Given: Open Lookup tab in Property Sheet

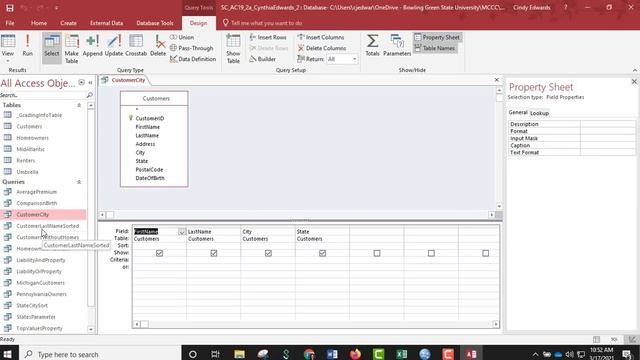Looking at the screenshot, I should [539, 113].
